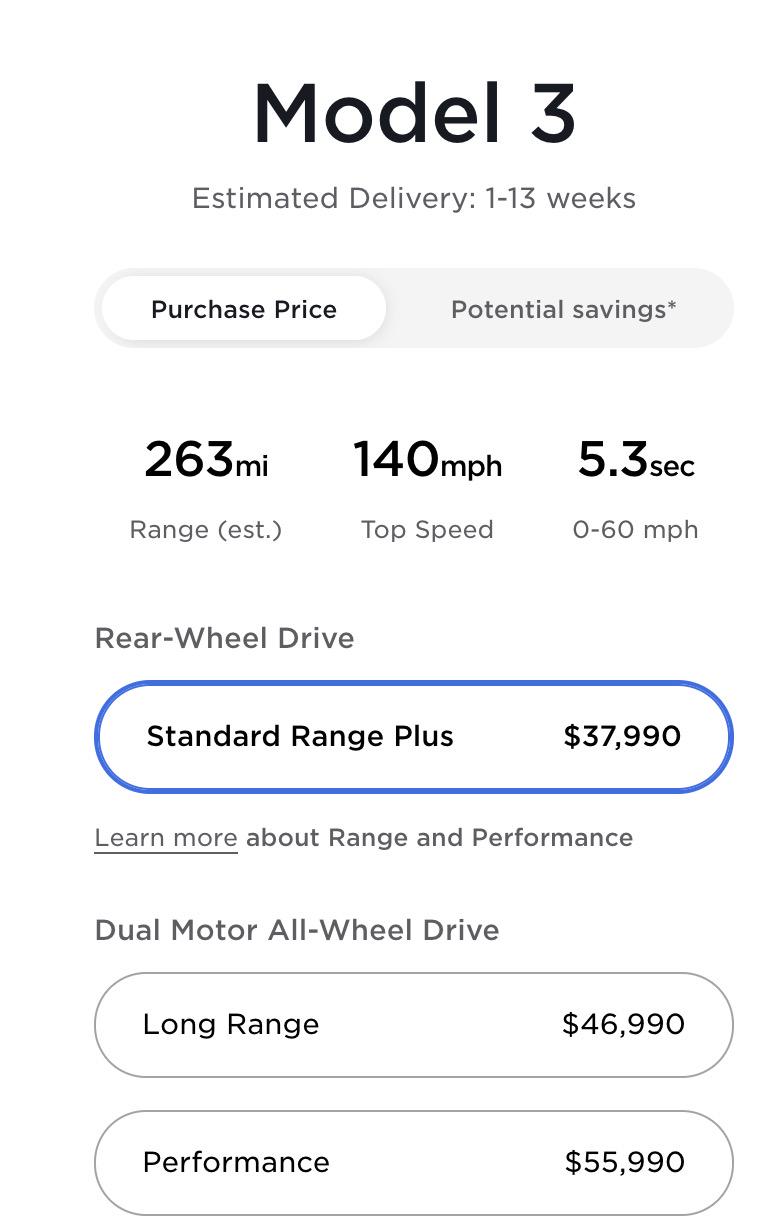Click the Estimated Delivery text
This screenshot has width=780, height=1232.
[414, 198]
